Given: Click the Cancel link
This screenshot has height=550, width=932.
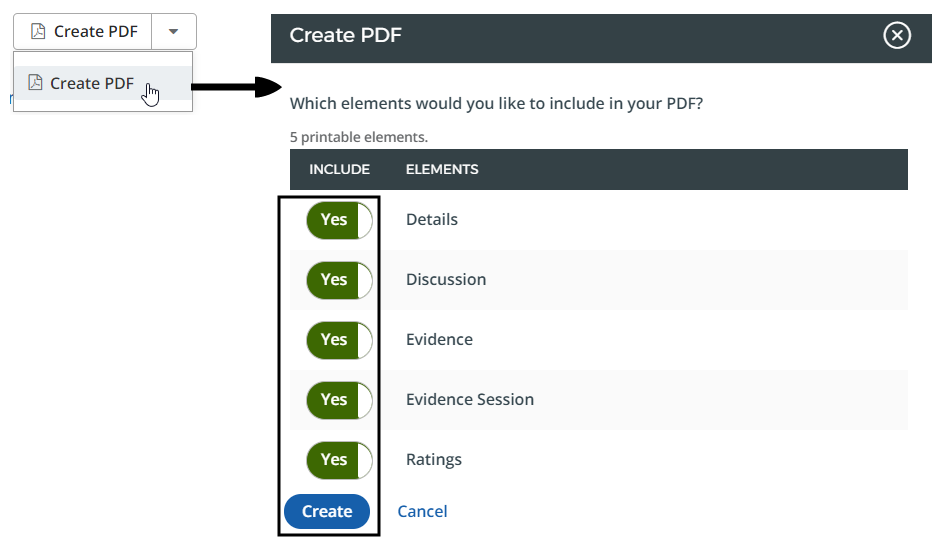Looking at the screenshot, I should pyautogui.click(x=422, y=512).
